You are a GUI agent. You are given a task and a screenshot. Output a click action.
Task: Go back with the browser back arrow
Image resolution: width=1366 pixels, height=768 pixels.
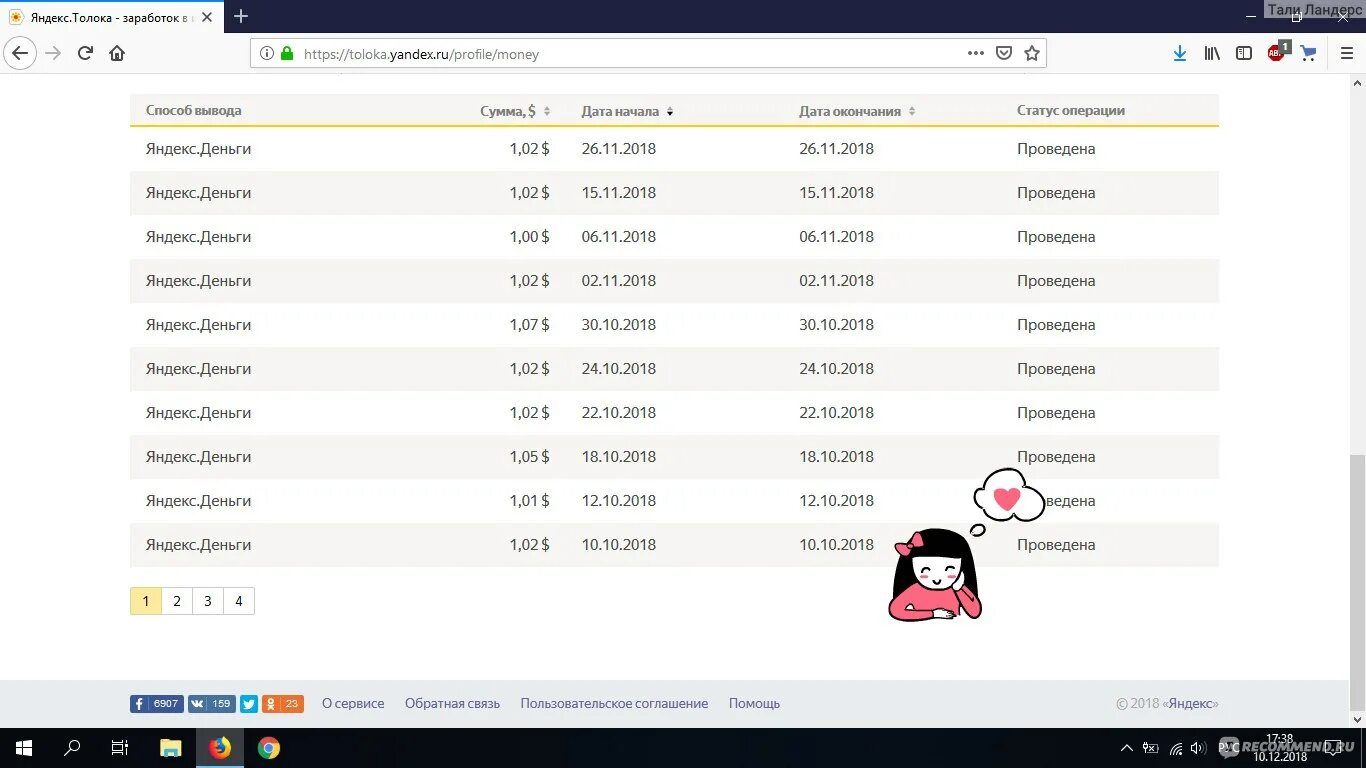click(x=20, y=53)
